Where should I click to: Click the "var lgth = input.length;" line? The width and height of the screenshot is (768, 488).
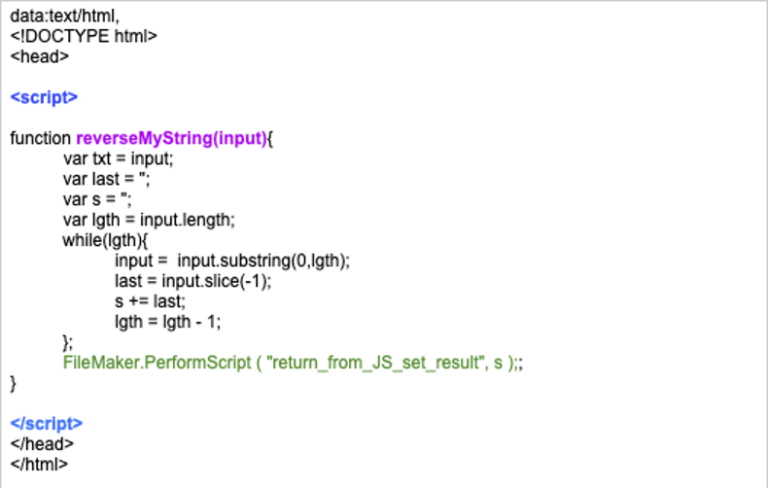point(149,219)
